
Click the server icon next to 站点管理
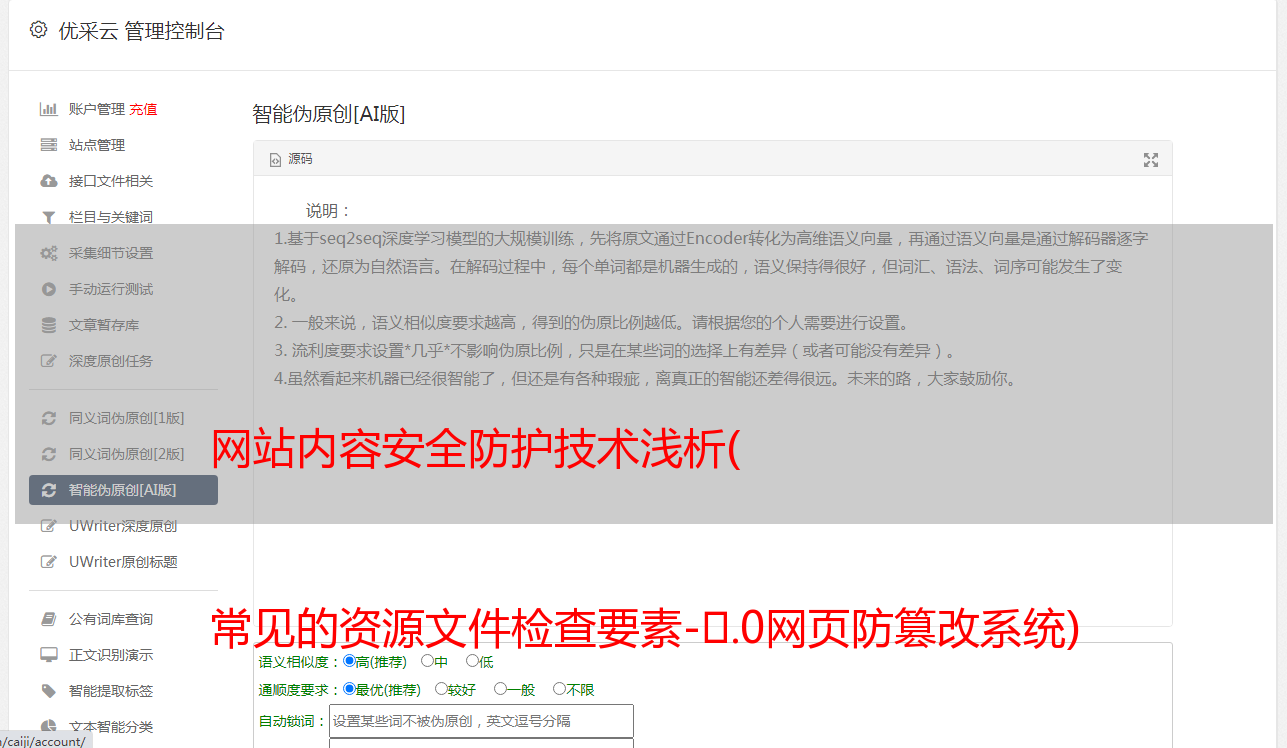[48, 145]
